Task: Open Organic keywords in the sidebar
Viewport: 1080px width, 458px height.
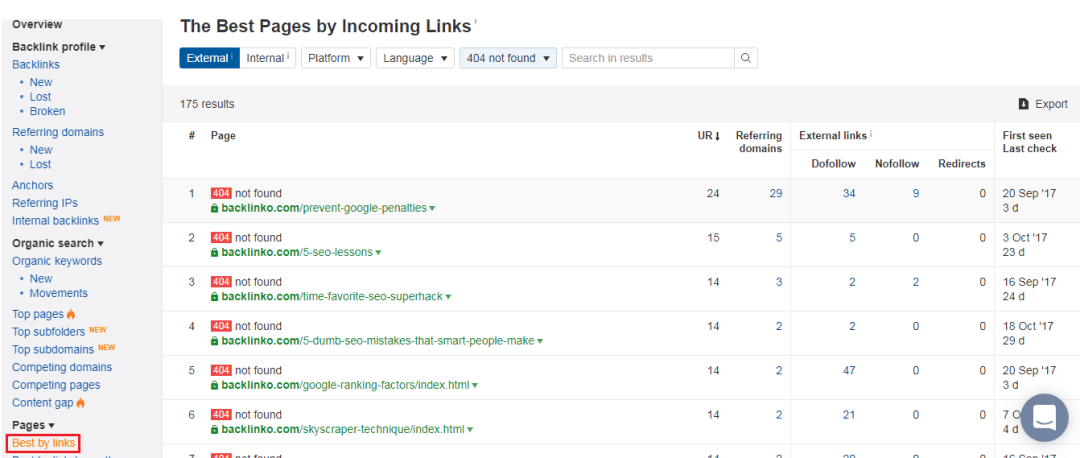Action: (x=57, y=261)
